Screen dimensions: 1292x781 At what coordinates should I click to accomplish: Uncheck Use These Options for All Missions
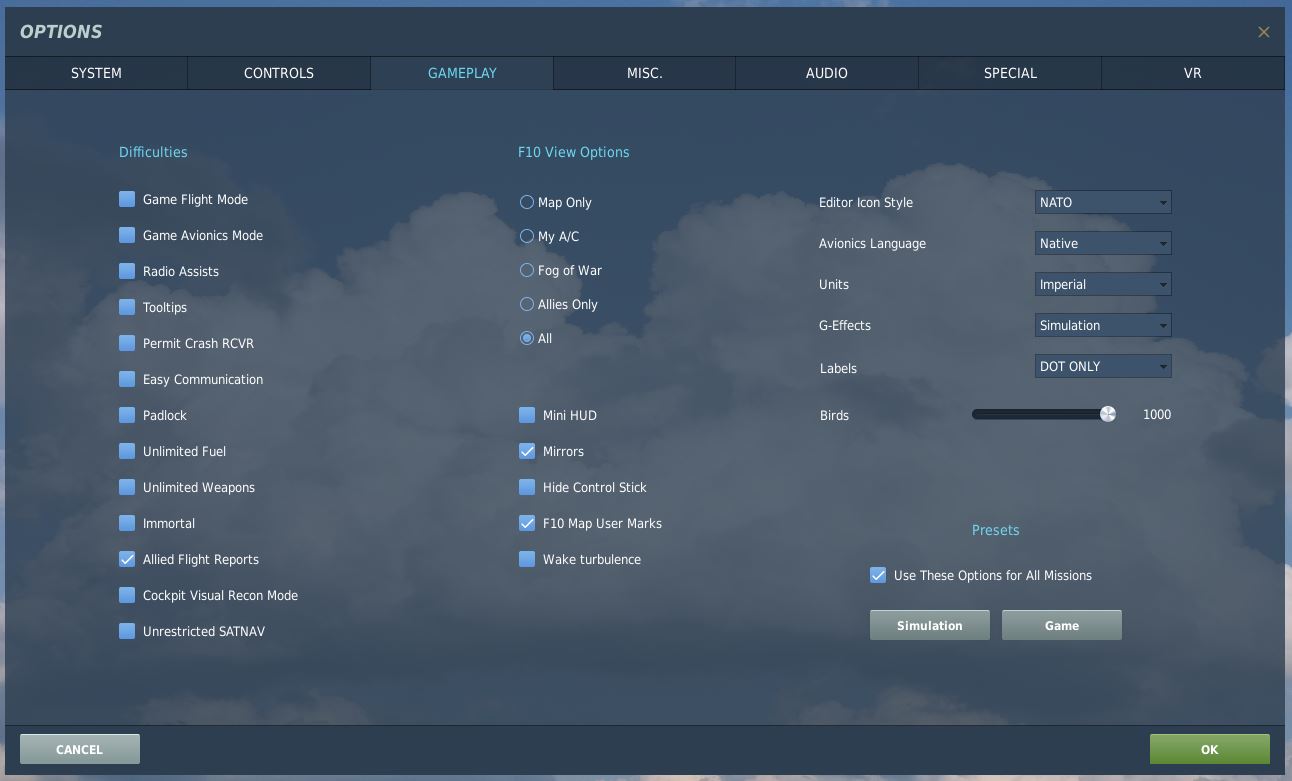[x=878, y=575]
